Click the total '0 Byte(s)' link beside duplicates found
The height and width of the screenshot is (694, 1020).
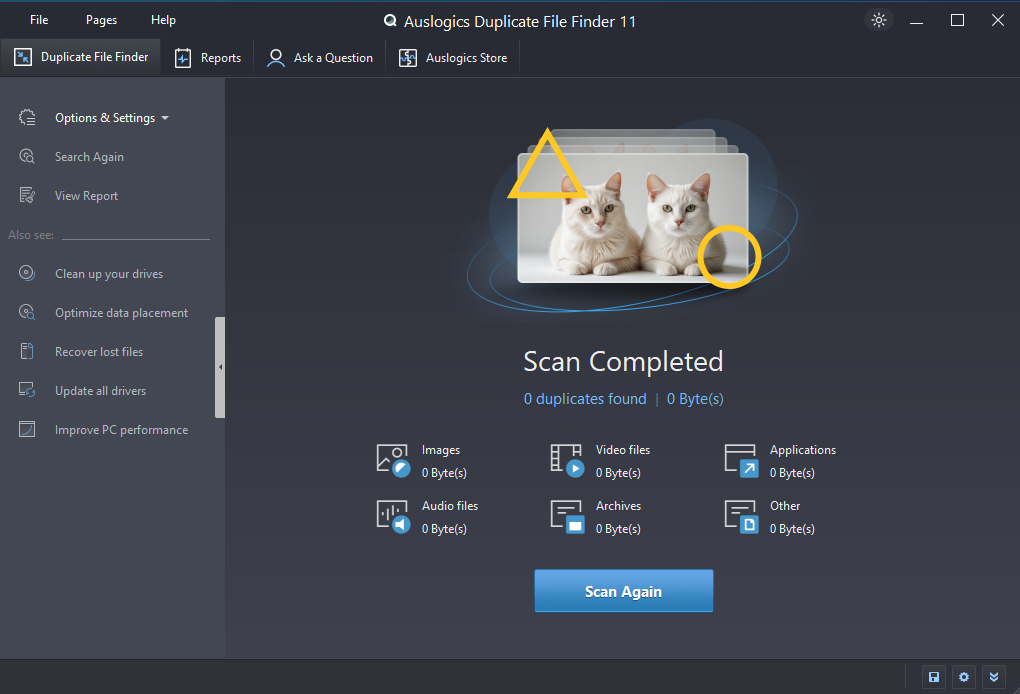[x=695, y=399]
